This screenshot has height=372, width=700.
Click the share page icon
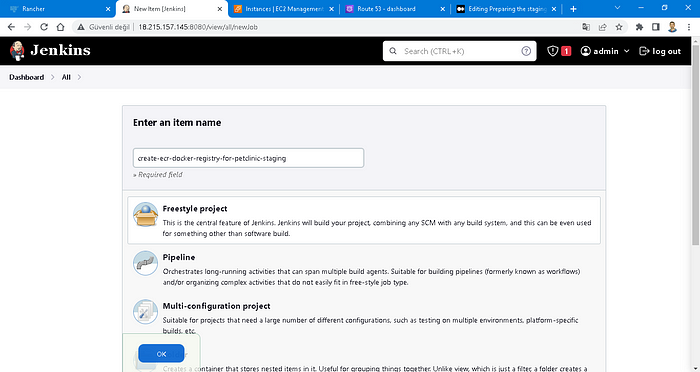[603, 27]
